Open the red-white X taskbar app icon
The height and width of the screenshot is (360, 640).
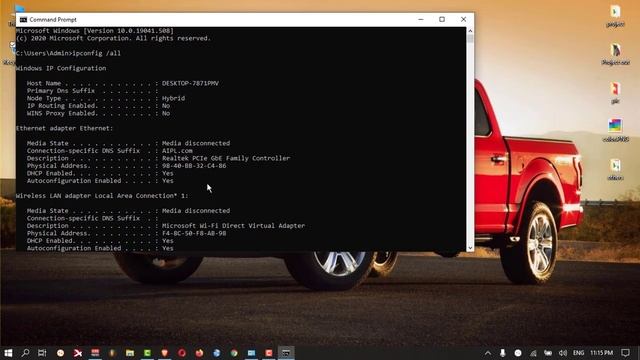[x=78, y=353]
